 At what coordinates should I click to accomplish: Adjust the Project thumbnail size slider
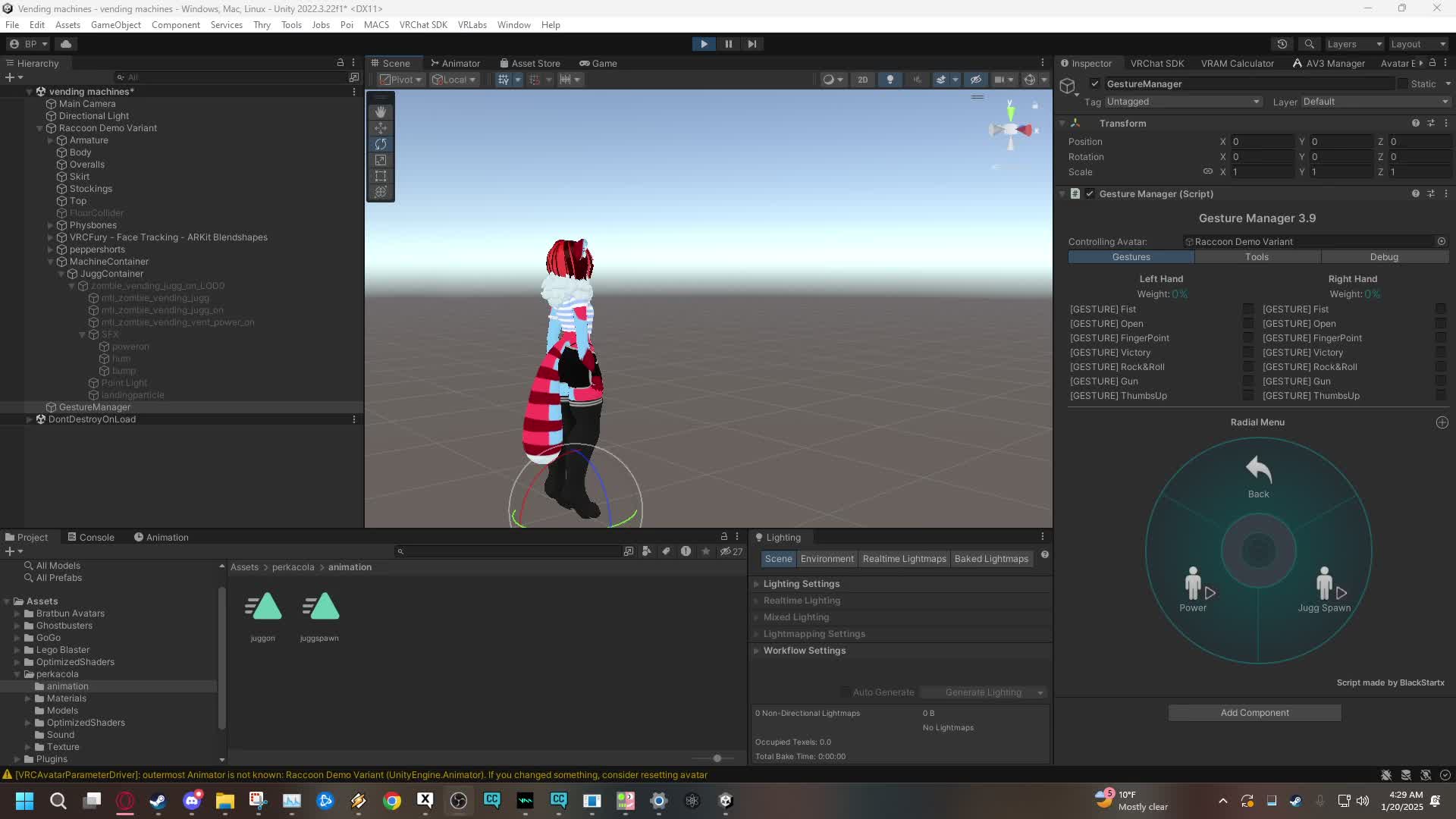coord(717,758)
